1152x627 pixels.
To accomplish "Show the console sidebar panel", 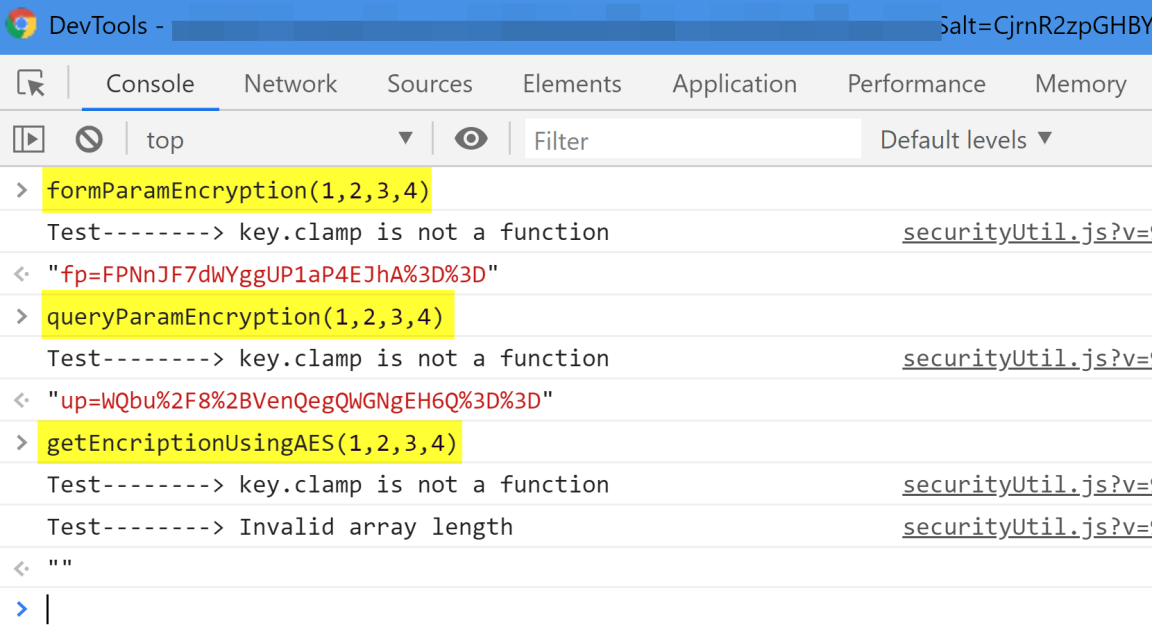I will (29, 139).
